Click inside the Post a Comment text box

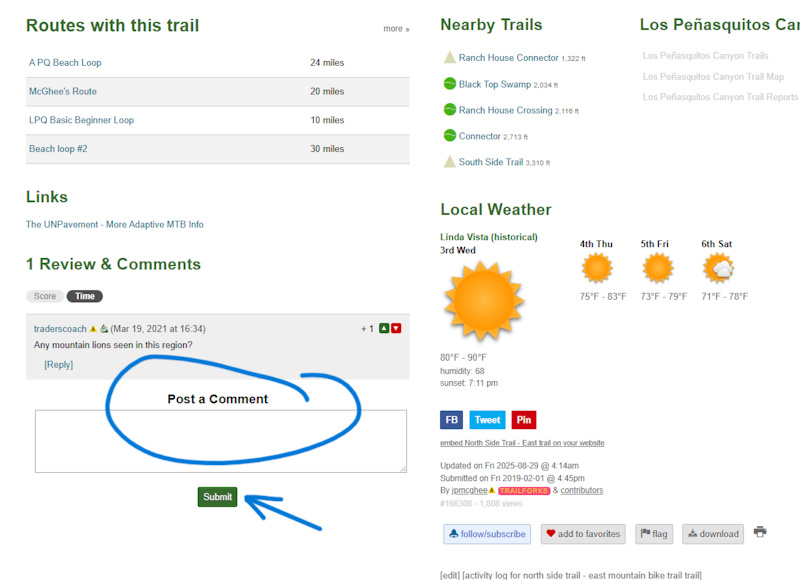pyautogui.click(x=221, y=441)
